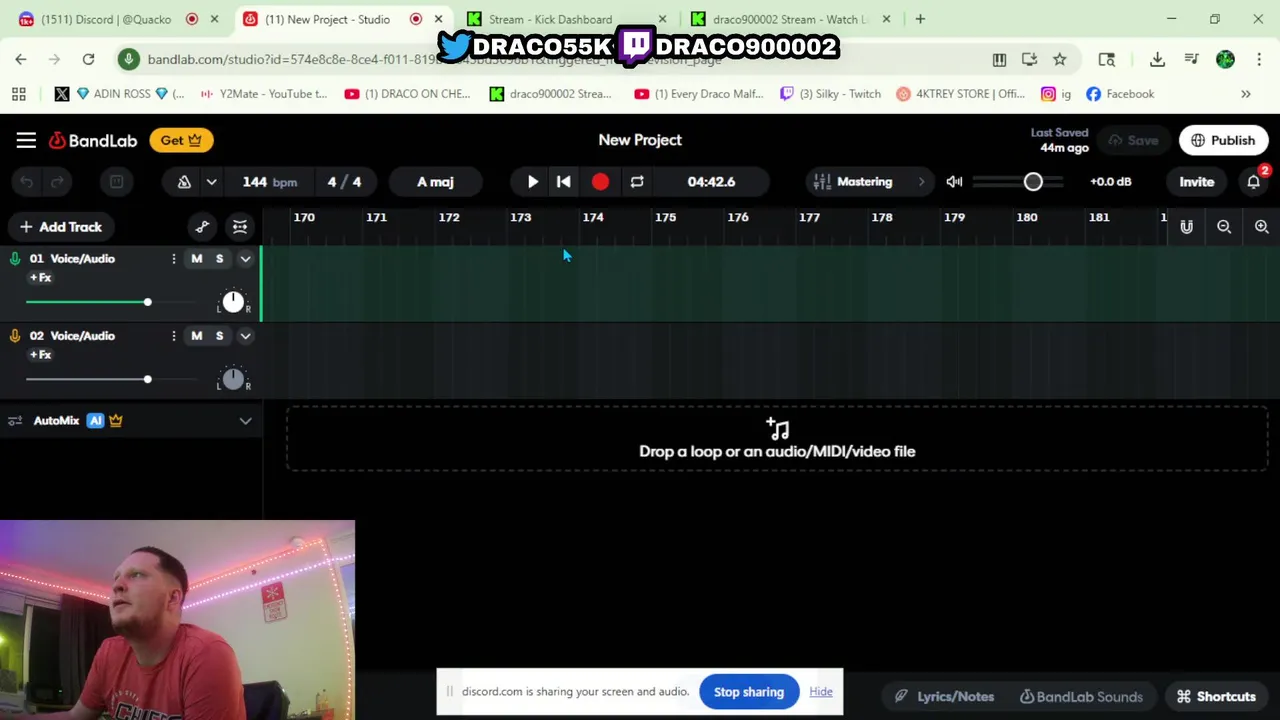Click the timeline ruler at bar 174
This screenshot has height=720, width=1280.
tap(593, 217)
